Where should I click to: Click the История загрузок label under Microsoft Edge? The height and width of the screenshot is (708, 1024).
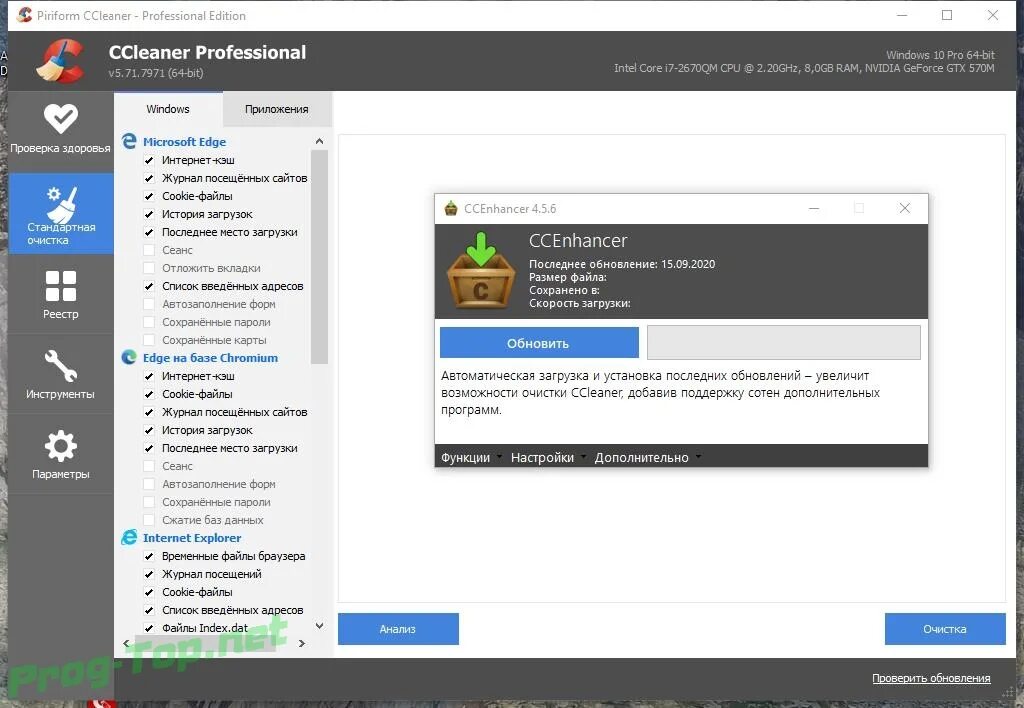pyautogui.click(x=207, y=214)
